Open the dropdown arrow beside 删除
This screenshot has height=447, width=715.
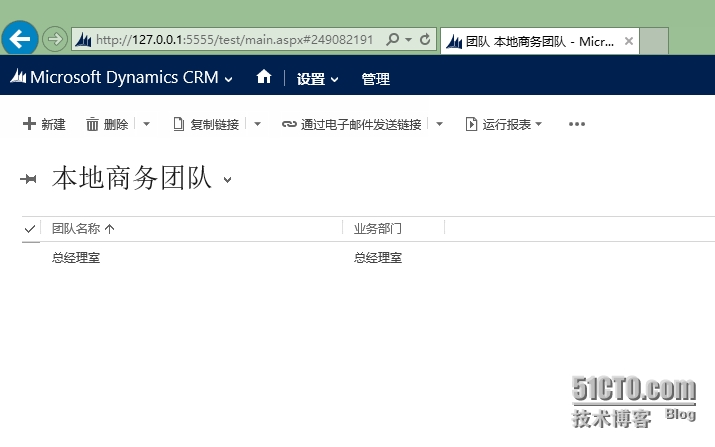[x=146, y=124]
